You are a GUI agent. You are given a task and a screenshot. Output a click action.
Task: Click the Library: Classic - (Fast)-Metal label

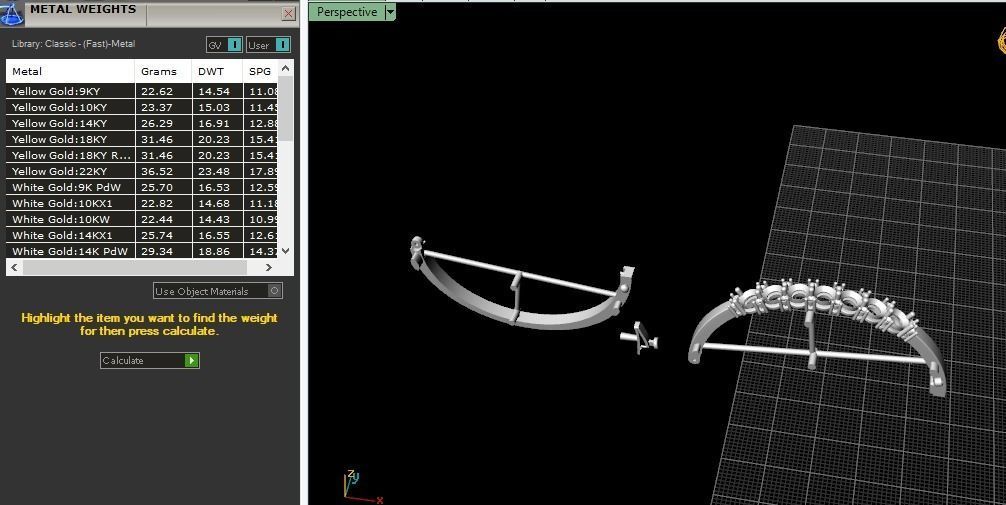[x=73, y=44]
